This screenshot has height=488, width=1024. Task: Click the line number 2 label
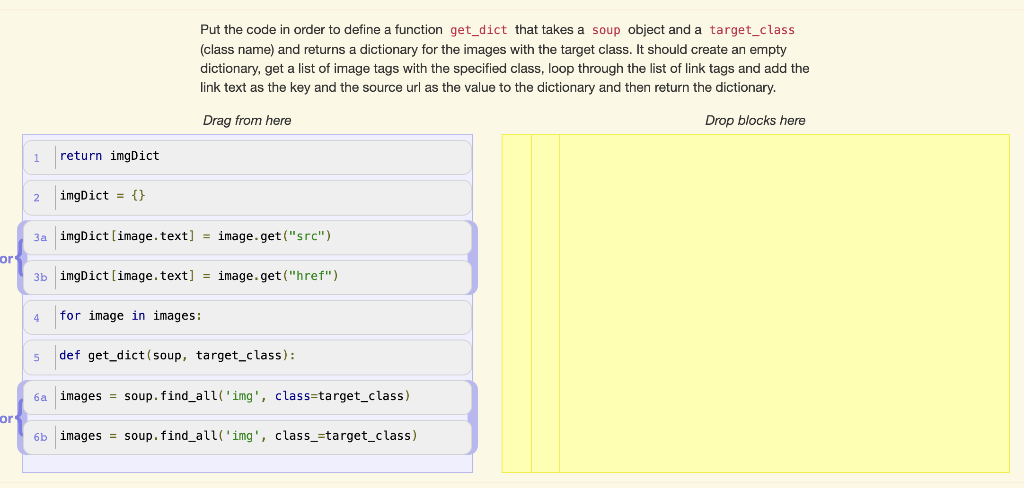point(37,198)
